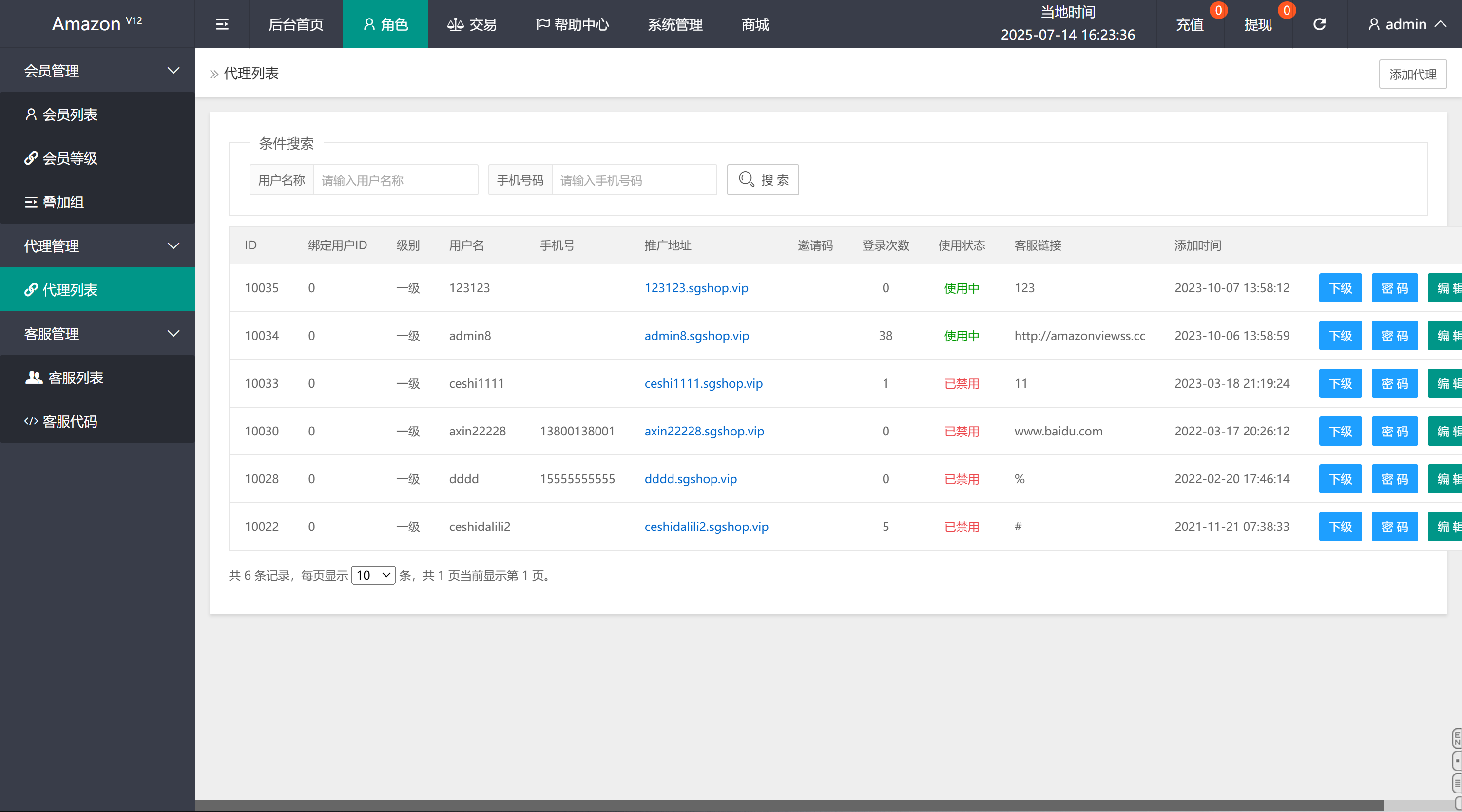
Task: Open the 系统管理 top menu
Action: pyautogui.click(x=675, y=24)
